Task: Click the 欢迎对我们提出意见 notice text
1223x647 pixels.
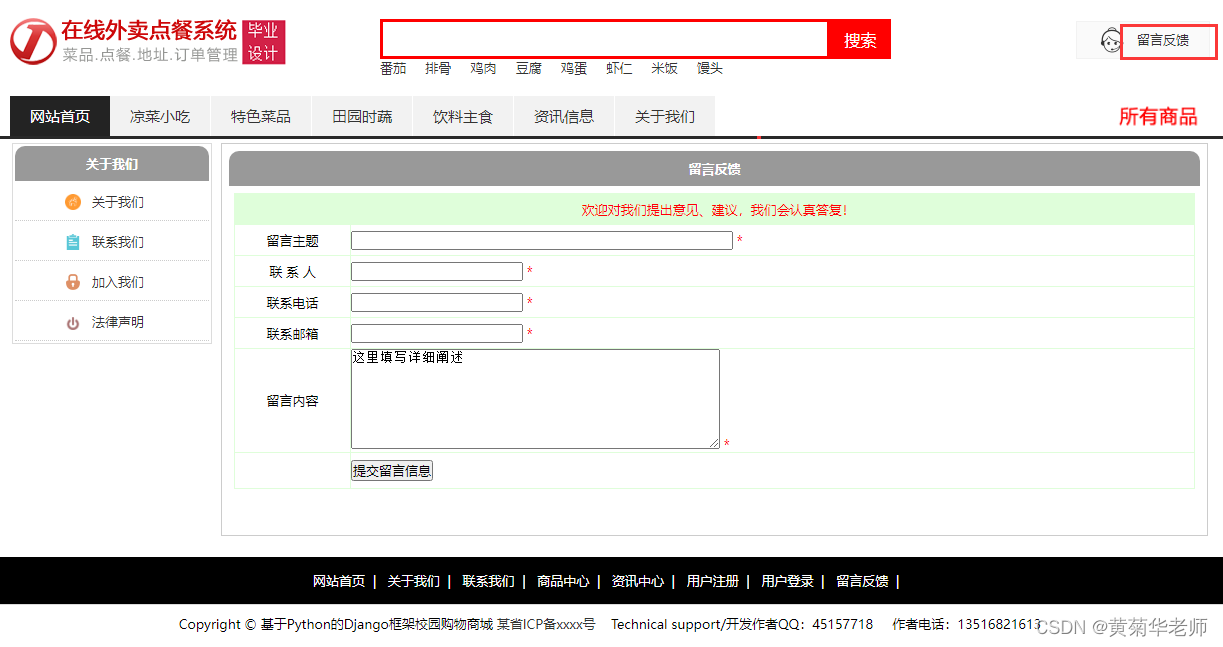Action: pyautogui.click(x=714, y=210)
